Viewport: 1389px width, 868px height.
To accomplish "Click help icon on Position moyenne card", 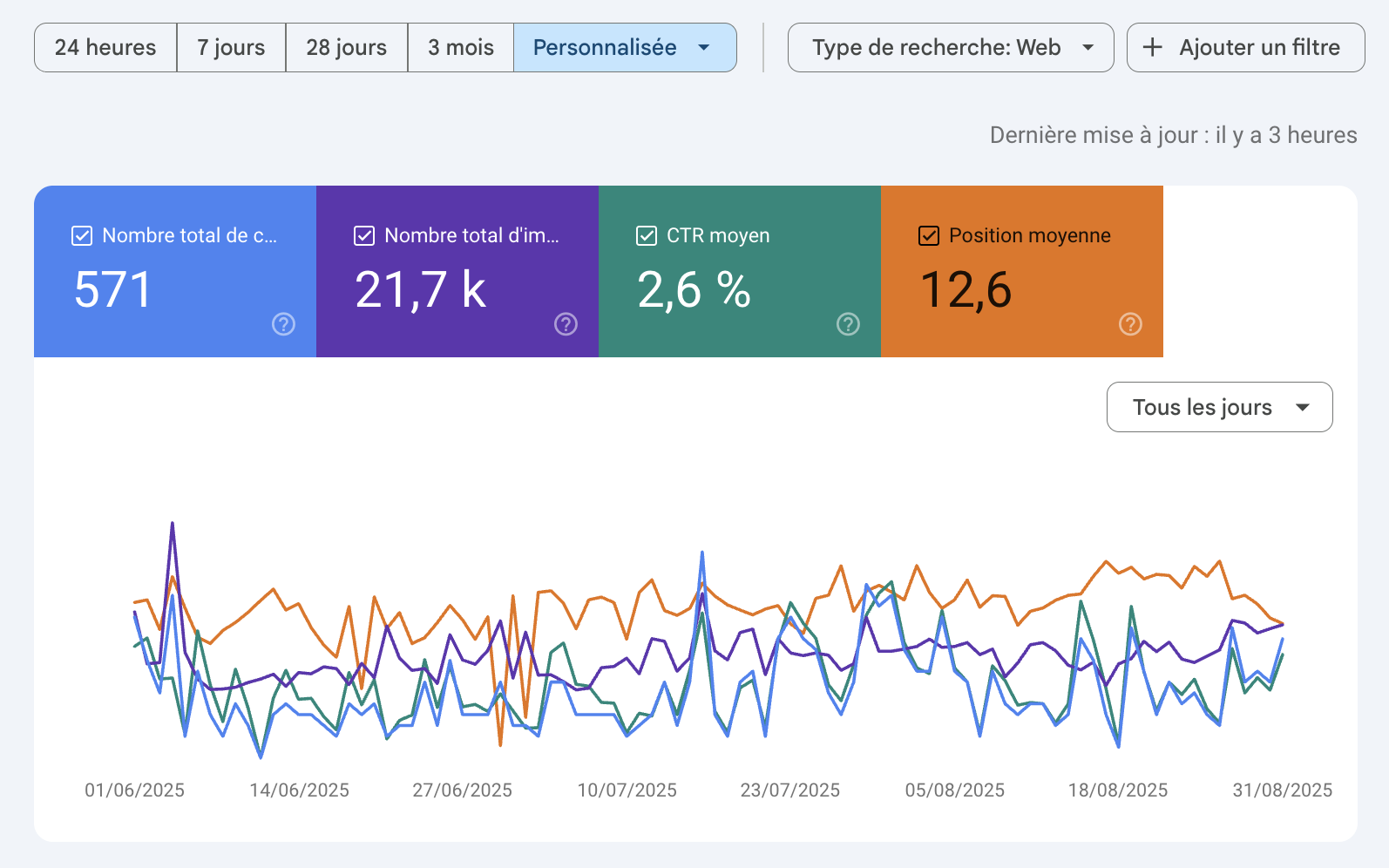I will (1130, 324).
